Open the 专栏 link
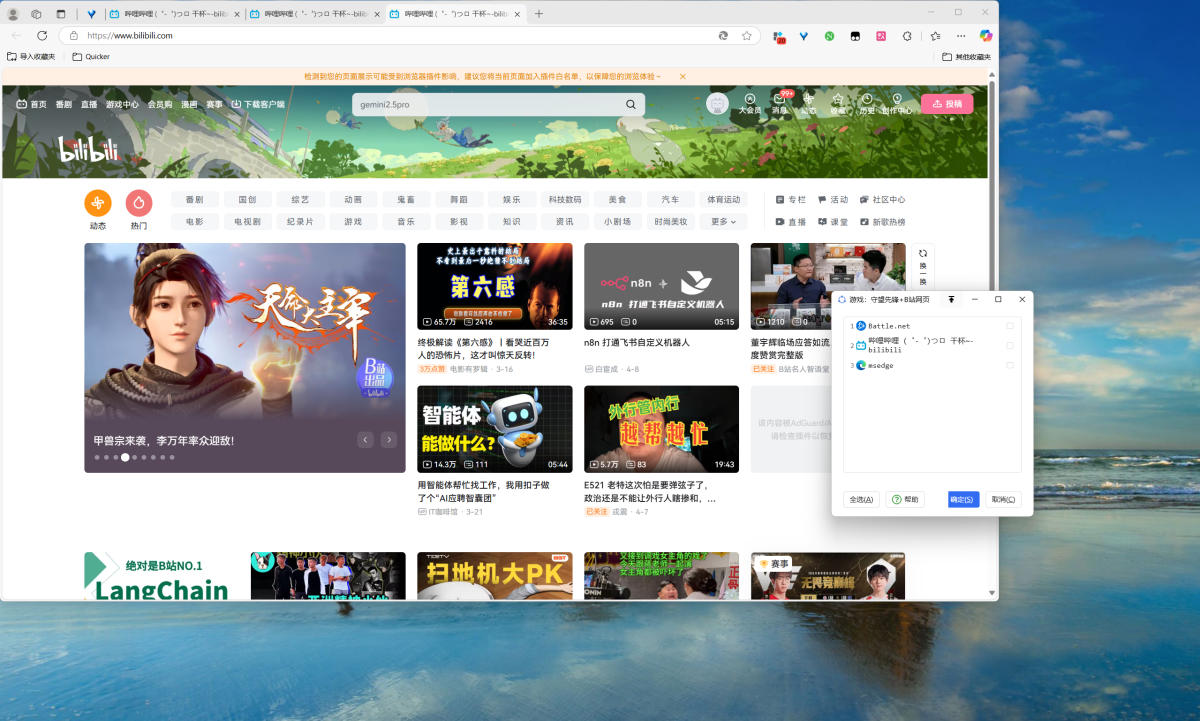Image resolution: width=1200 pixels, height=721 pixels. (x=791, y=200)
